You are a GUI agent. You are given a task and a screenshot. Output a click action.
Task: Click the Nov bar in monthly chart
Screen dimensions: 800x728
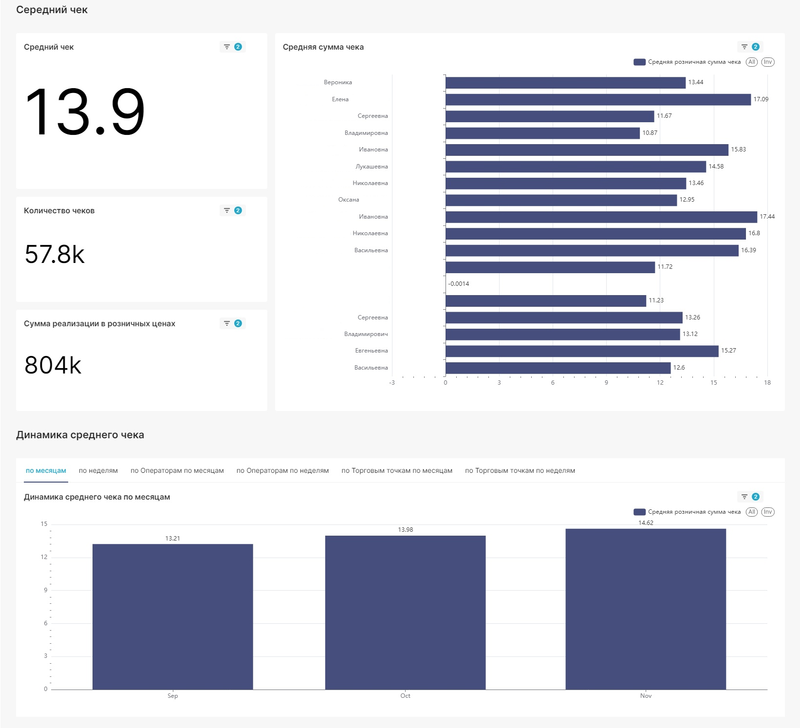pyautogui.click(x=645, y=608)
